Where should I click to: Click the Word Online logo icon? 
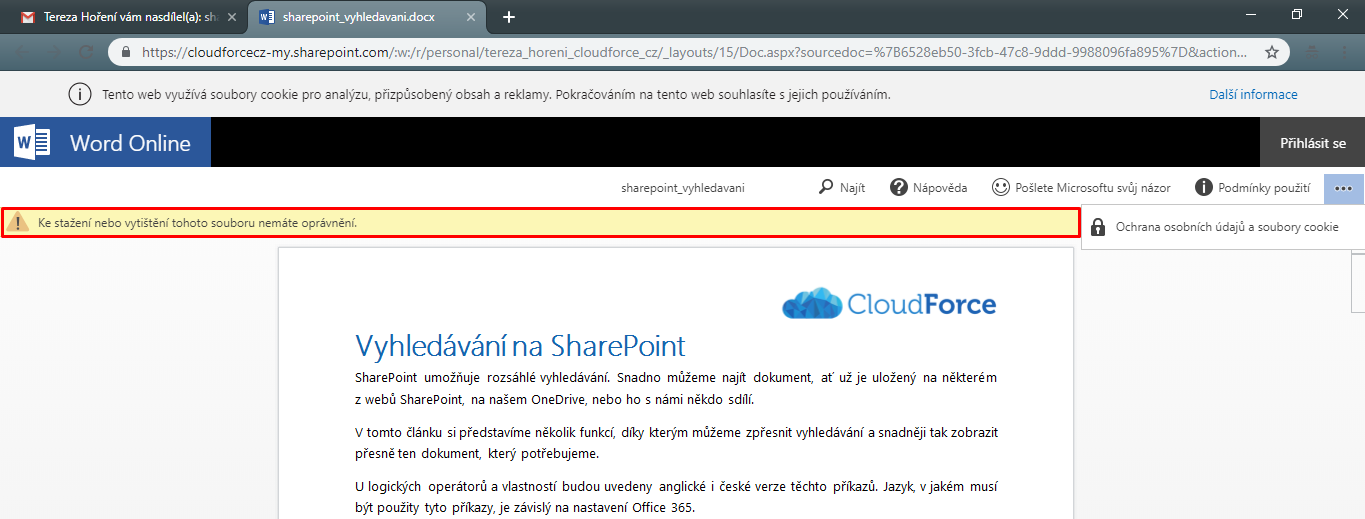pyautogui.click(x=32, y=142)
